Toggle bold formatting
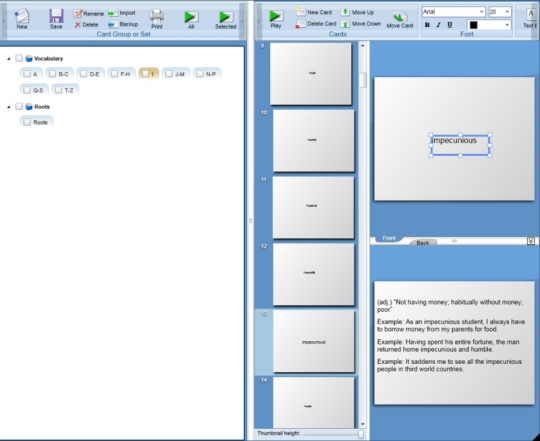Image resolution: width=540 pixels, height=441 pixels. (427, 25)
